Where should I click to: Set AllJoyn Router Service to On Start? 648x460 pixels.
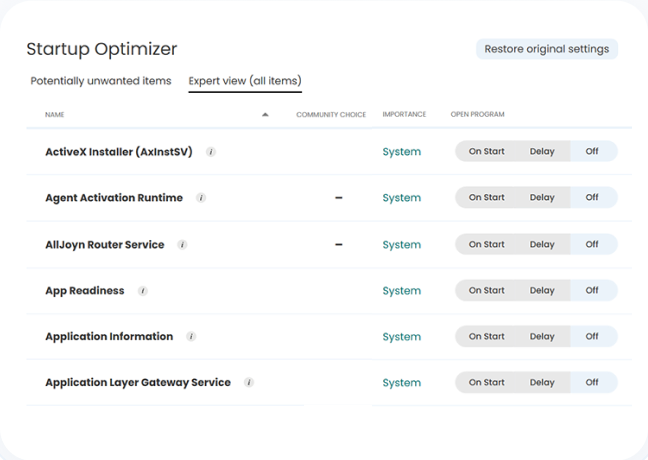486,244
